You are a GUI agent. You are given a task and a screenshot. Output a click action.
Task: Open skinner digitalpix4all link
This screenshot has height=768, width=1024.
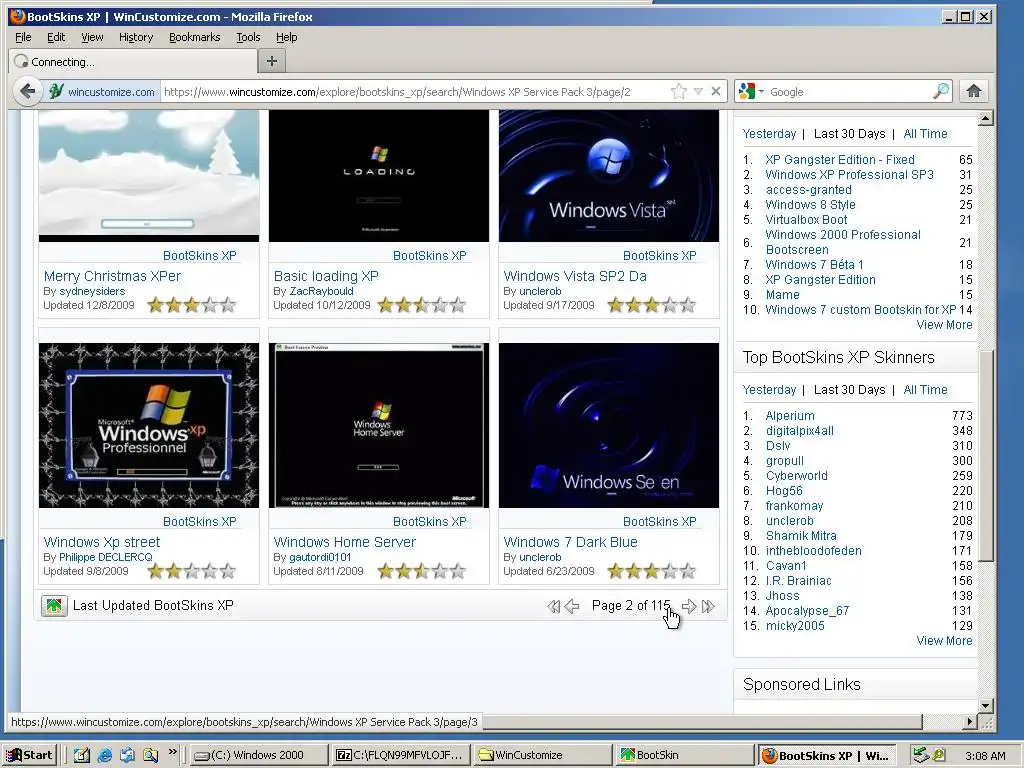tap(799, 431)
